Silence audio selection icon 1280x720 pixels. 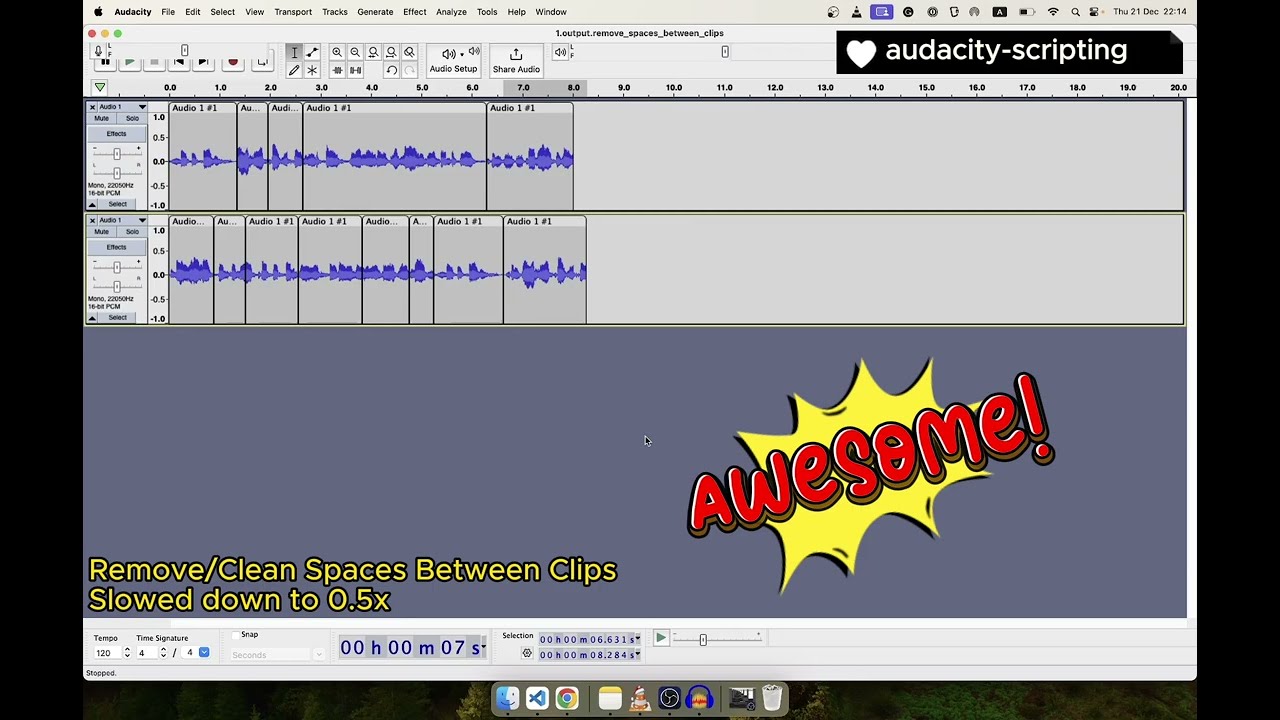355,70
